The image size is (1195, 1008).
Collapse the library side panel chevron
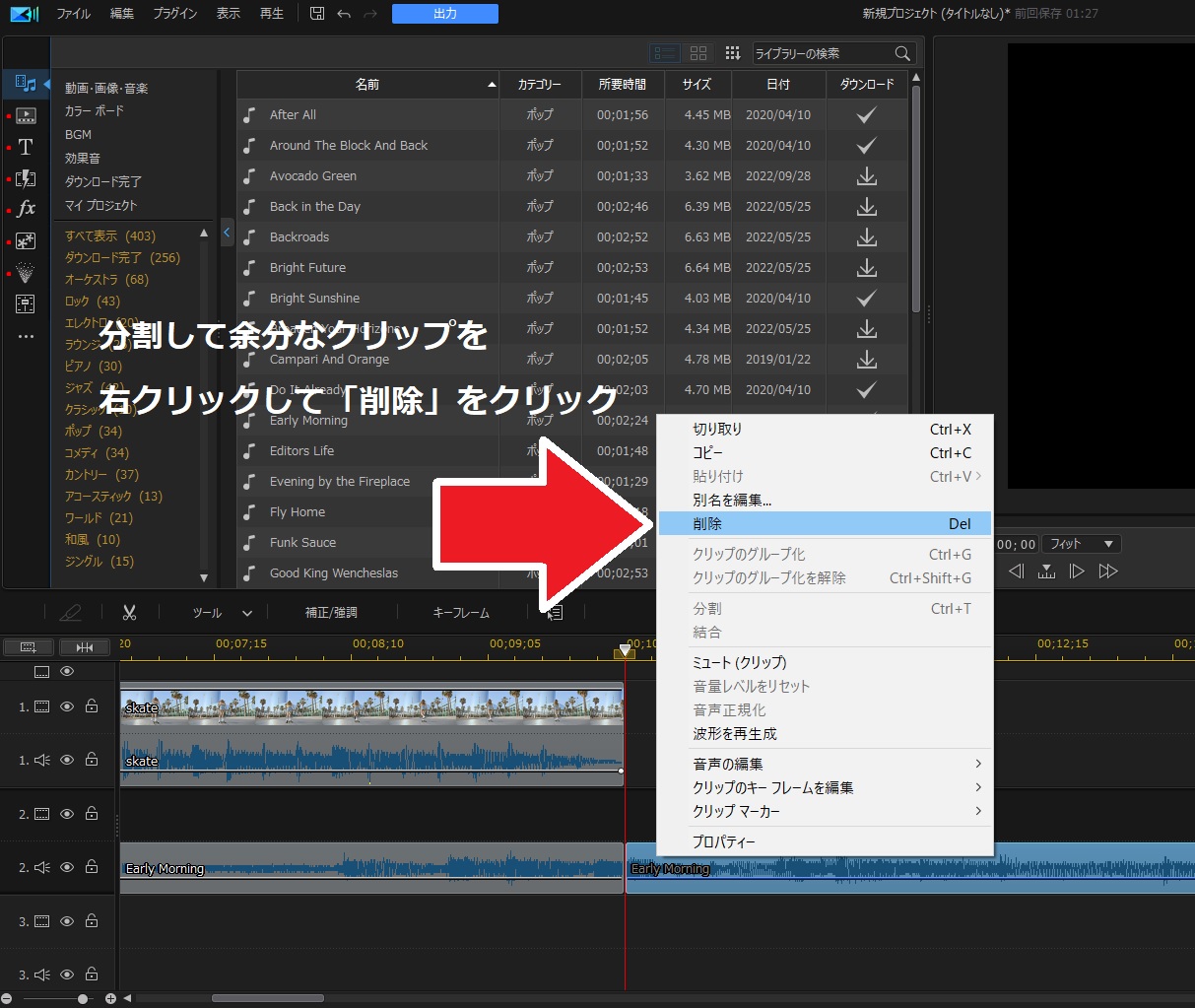227,234
